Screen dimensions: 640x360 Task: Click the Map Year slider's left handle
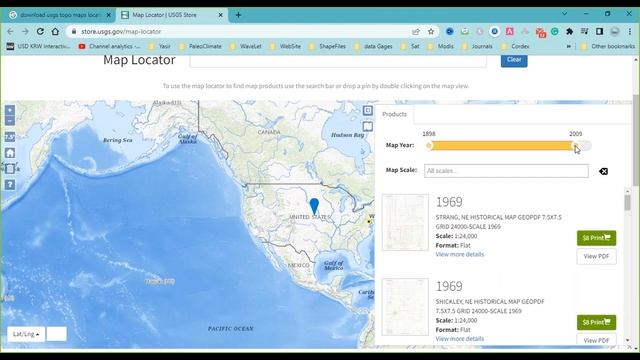[429, 146]
